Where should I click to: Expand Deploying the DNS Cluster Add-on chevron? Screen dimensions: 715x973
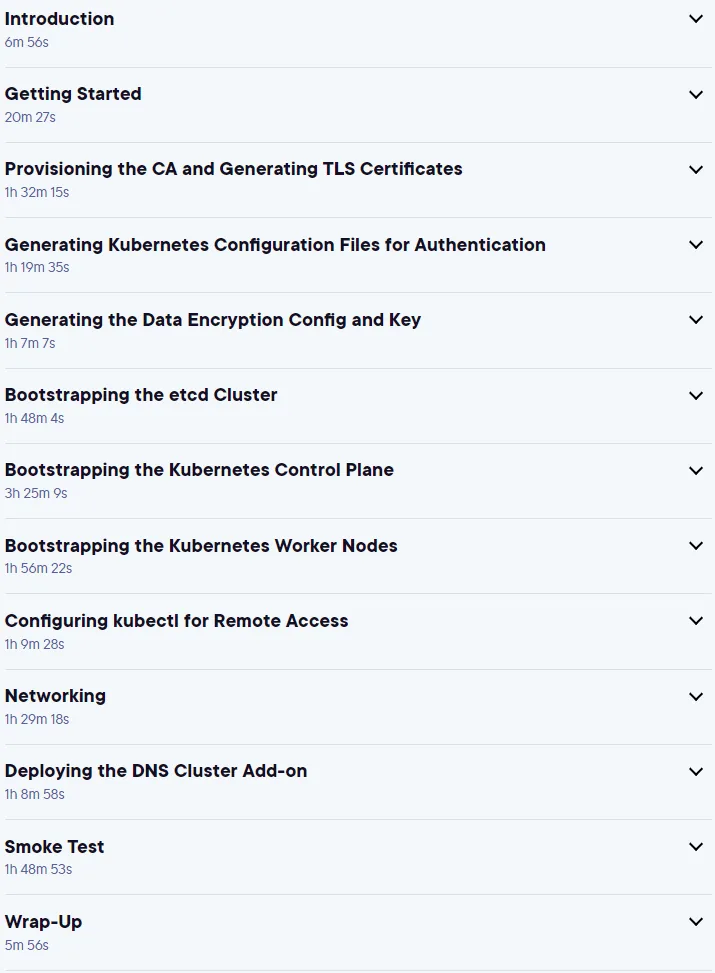[x=696, y=771]
